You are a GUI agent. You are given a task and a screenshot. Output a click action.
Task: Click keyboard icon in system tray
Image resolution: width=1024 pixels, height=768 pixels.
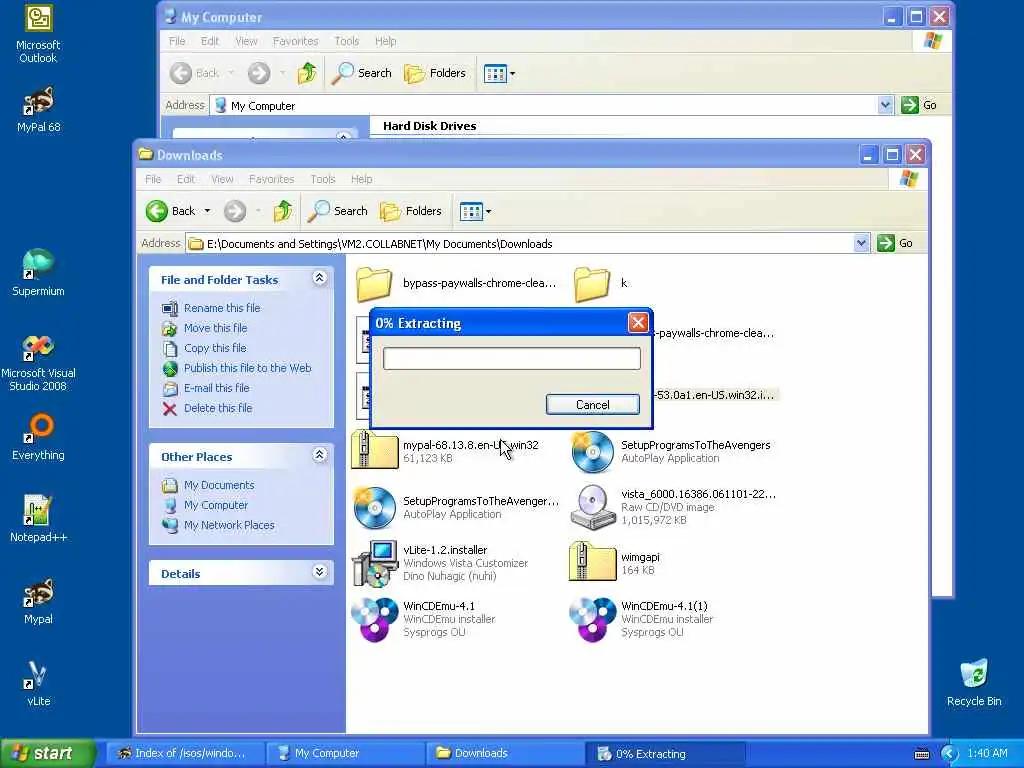pos(922,754)
